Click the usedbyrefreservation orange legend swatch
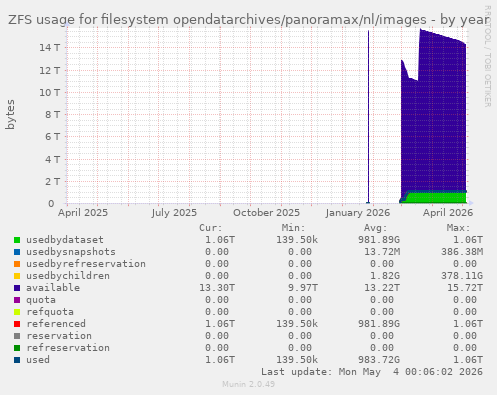This screenshot has height=395, width=497. pos(17,264)
